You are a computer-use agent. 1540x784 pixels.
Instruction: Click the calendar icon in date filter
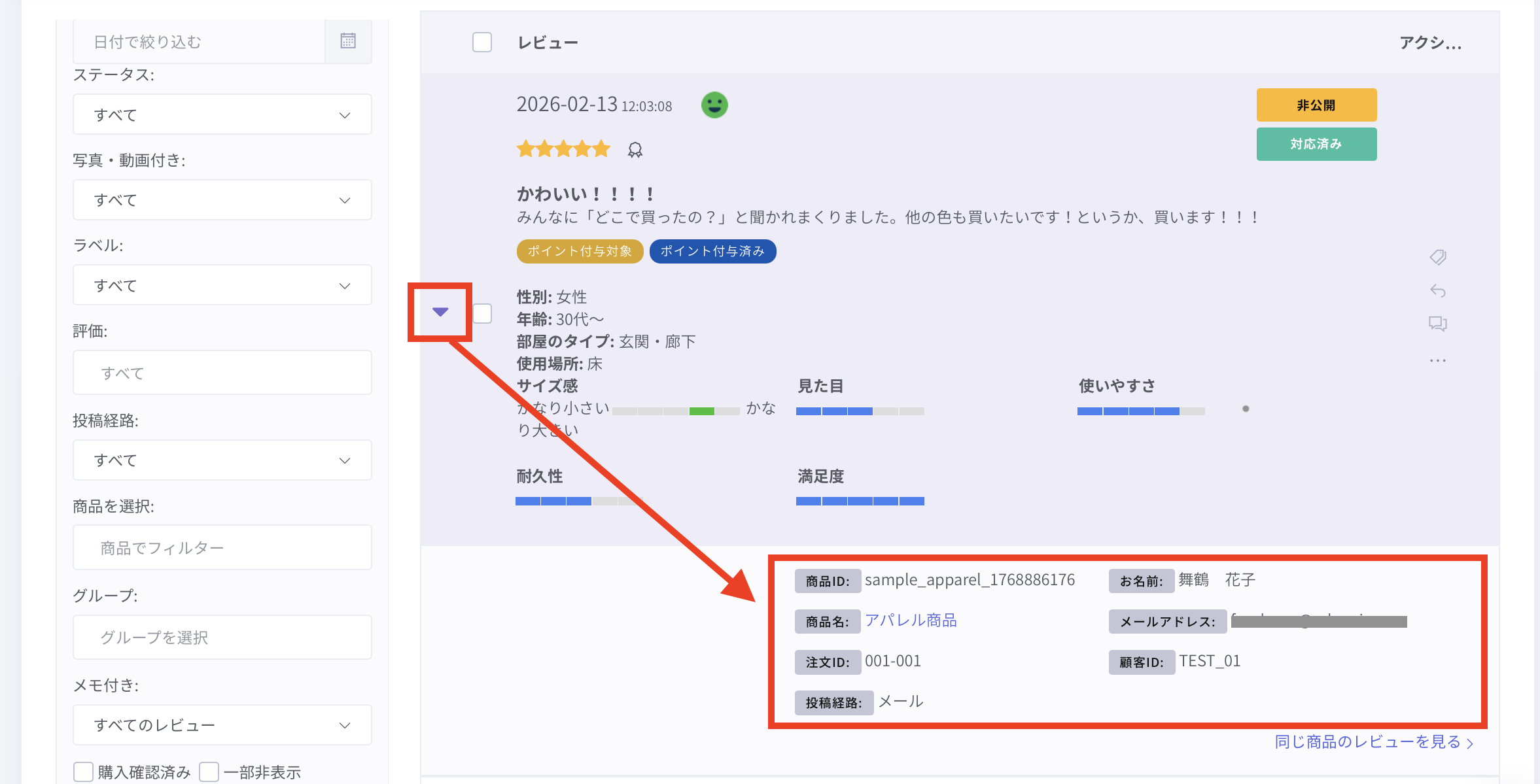(x=348, y=41)
